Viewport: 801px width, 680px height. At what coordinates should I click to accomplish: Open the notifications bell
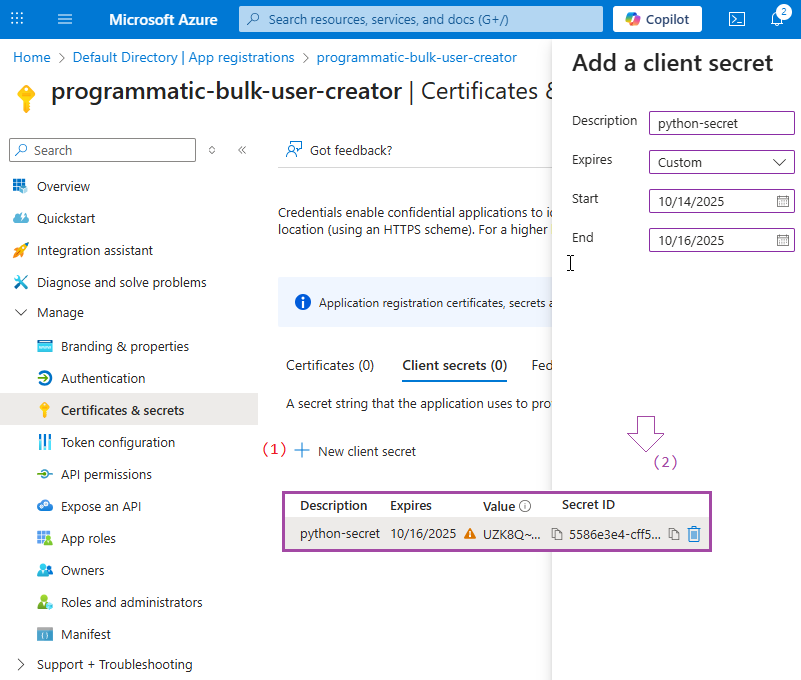[x=777, y=19]
